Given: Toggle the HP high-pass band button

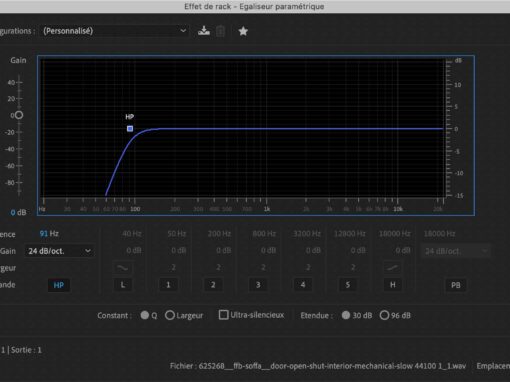Looking at the screenshot, I should 59,285.
